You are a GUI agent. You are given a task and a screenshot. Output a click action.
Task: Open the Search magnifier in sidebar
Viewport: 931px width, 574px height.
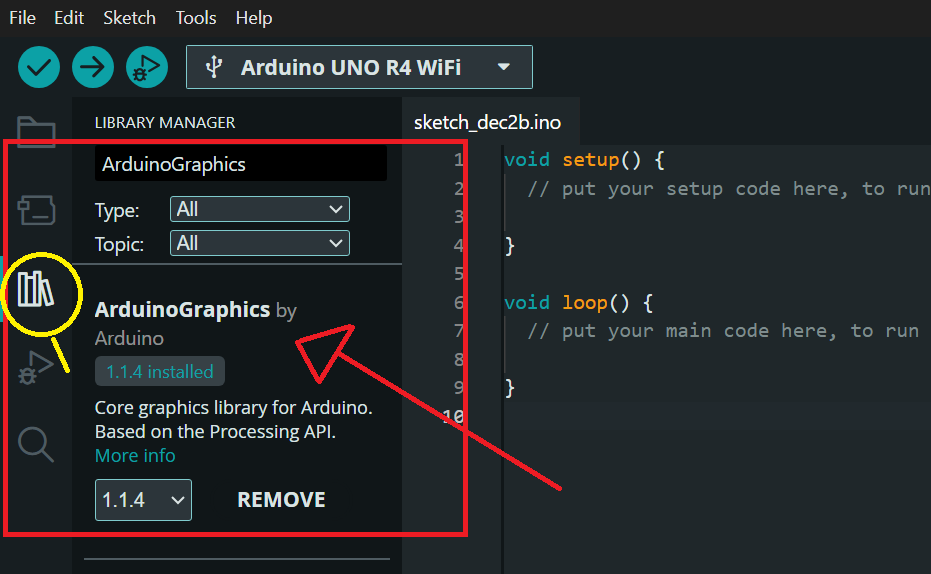pyautogui.click(x=36, y=444)
